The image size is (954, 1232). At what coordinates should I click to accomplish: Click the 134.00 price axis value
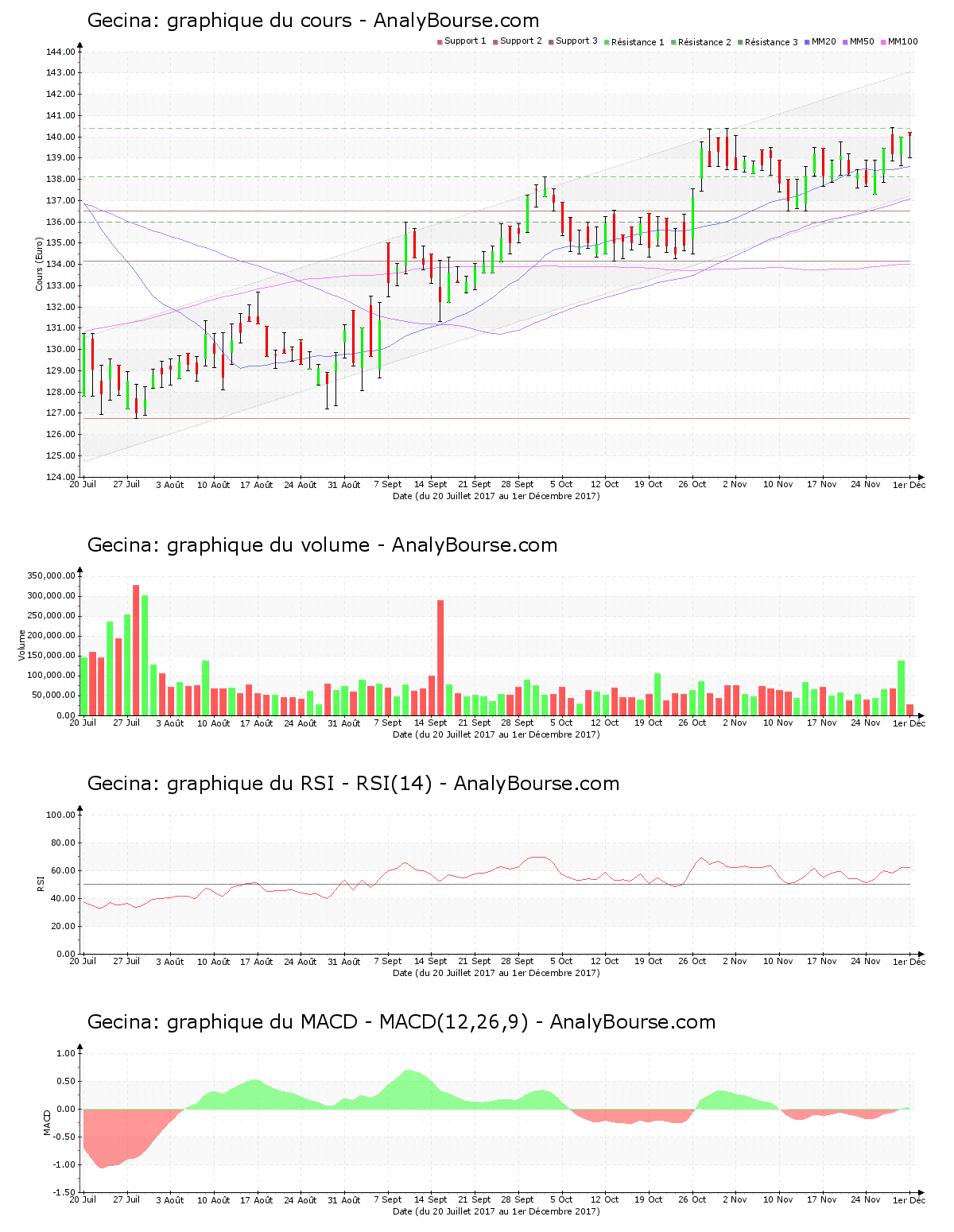[61, 265]
